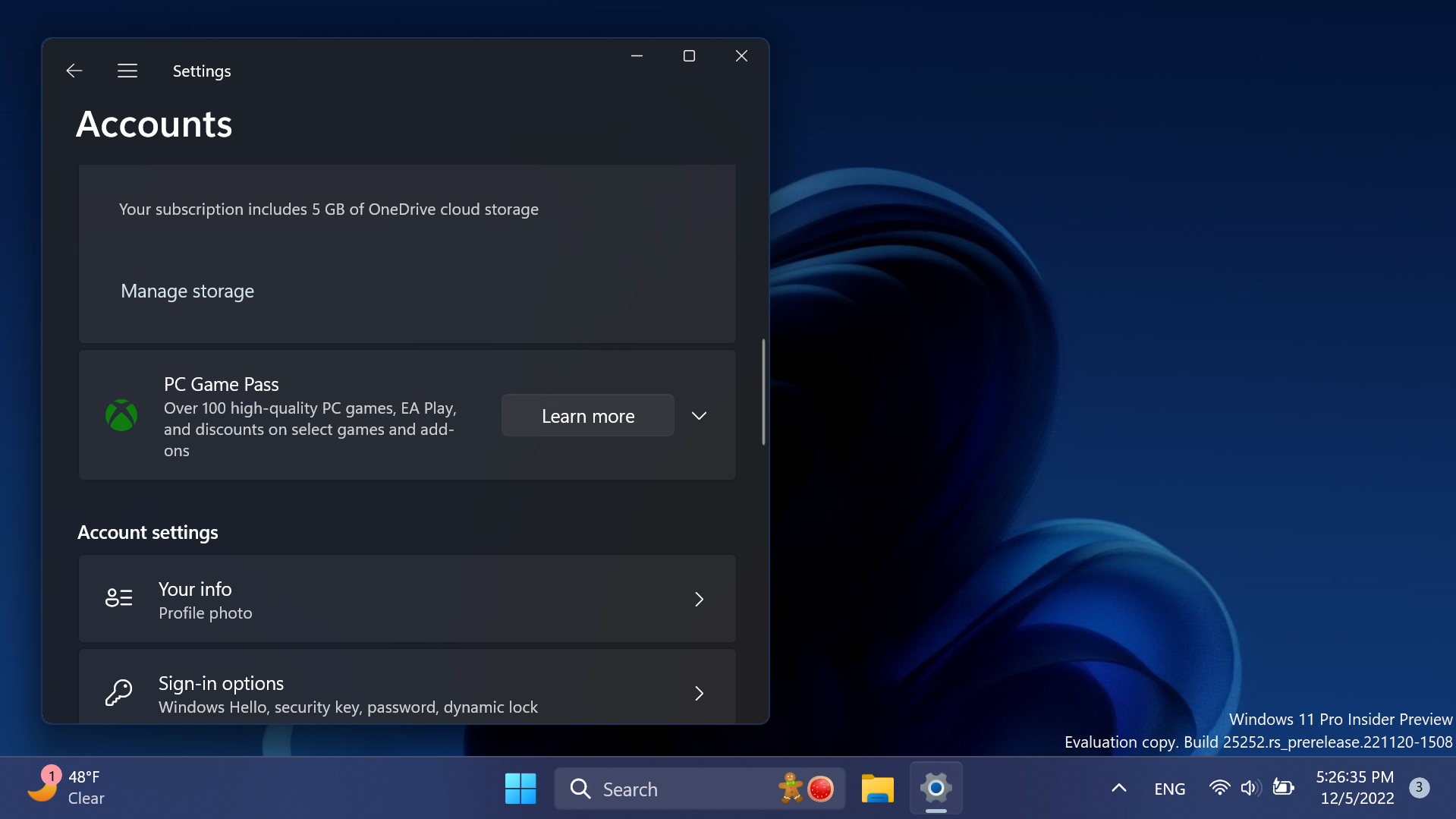Open Your info chevron arrow
The width and height of the screenshot is (1456, 819).
(699, 599)
